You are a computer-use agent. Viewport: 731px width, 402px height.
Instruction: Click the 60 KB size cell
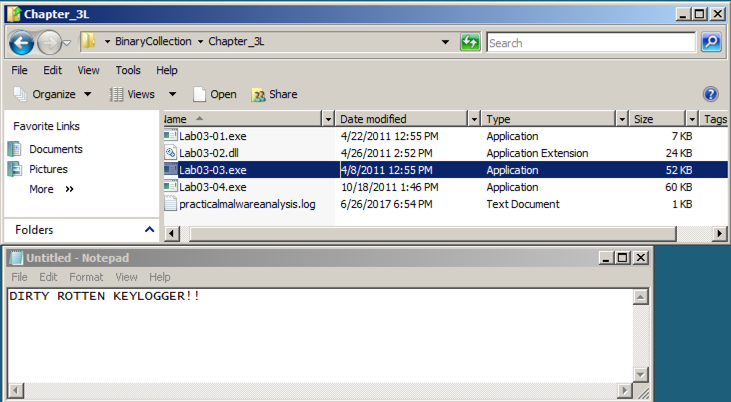coord(678,187)
